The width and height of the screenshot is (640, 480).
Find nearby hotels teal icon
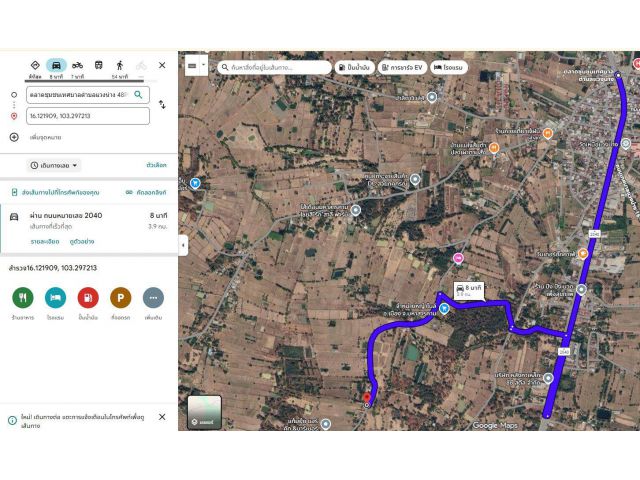56,298
